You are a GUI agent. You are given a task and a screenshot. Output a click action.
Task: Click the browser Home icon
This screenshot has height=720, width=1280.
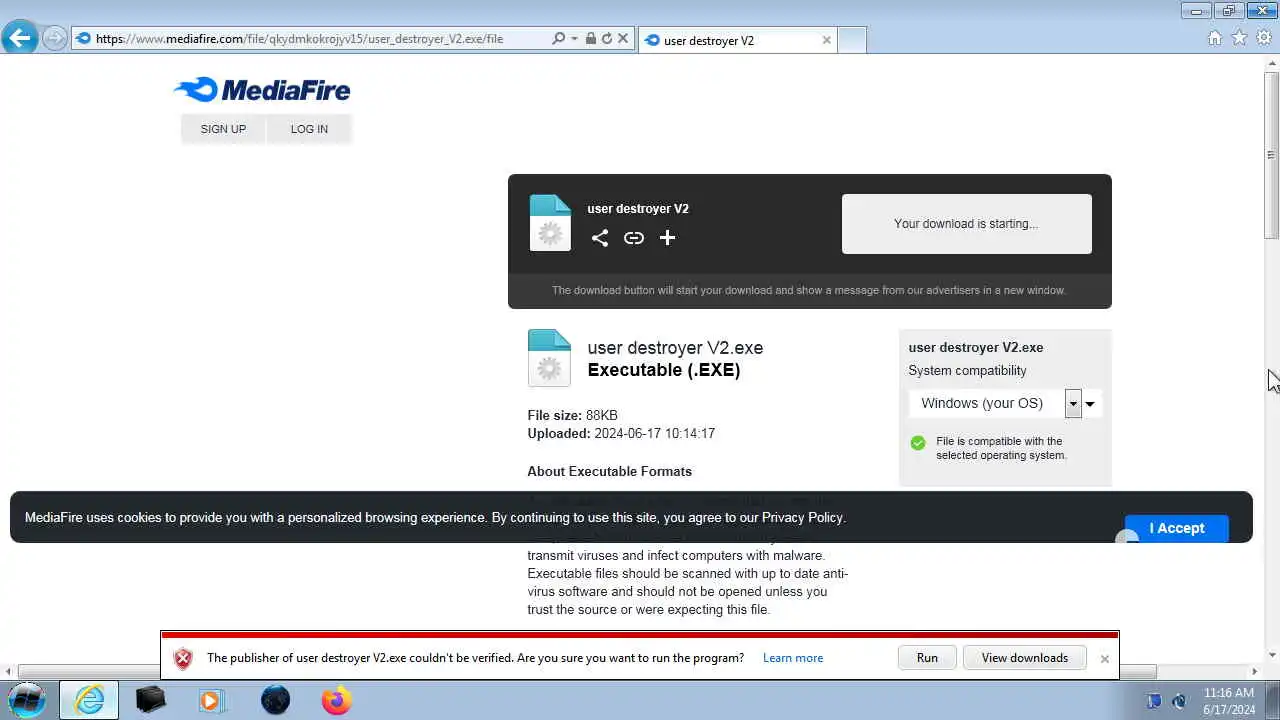1215,38
